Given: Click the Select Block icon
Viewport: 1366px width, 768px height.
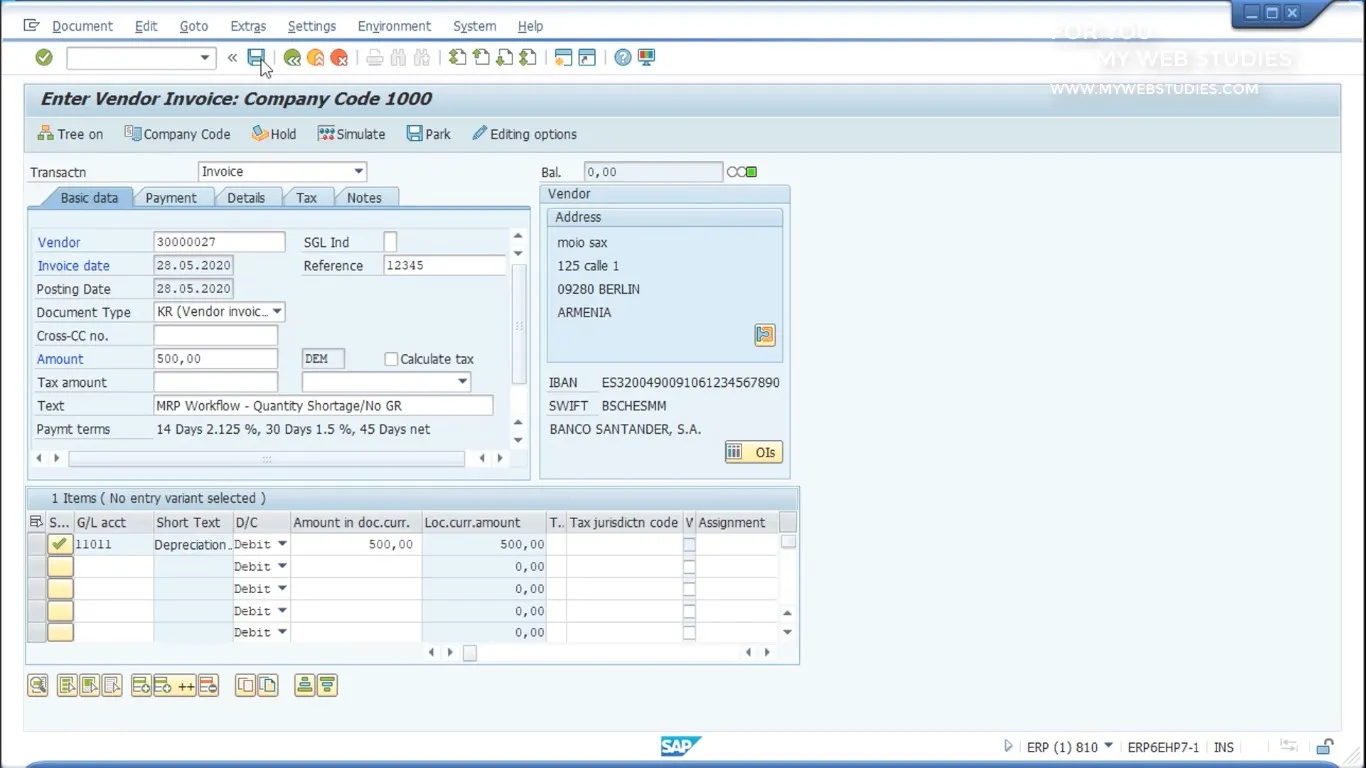Looking at the screenshot, I should (x=89, y=685).
